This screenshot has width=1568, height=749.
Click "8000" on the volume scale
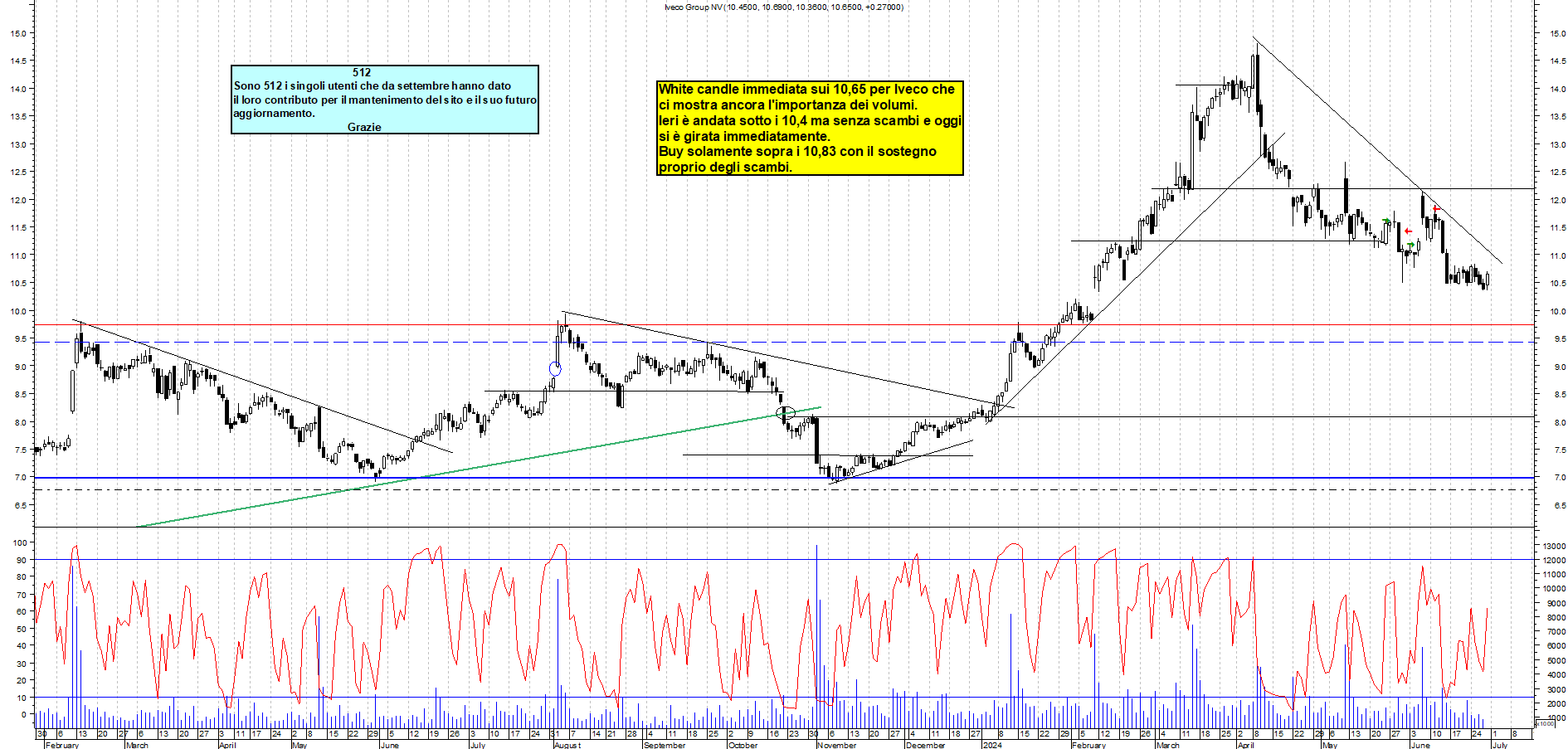click(1555, 618)
